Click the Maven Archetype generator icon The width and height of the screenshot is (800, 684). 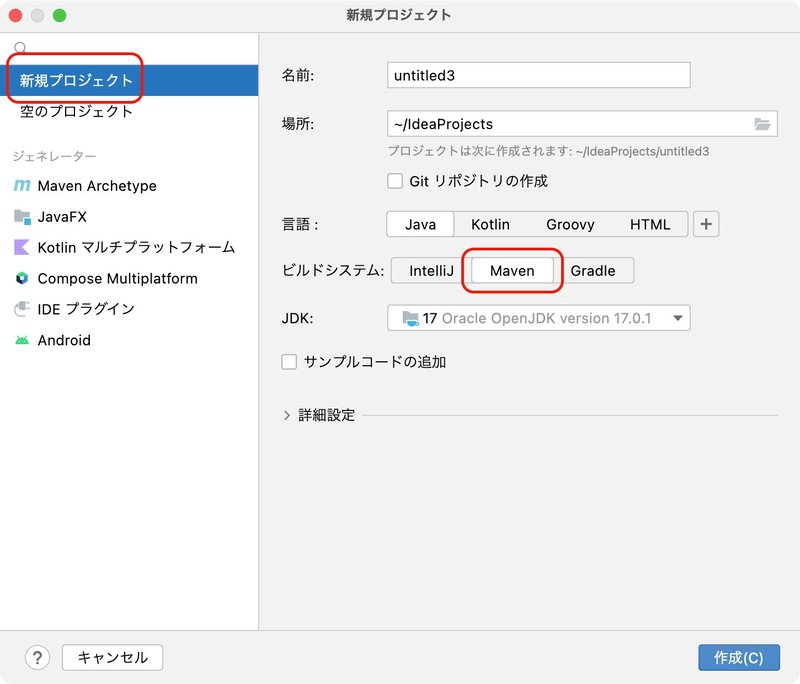[22, 186]
